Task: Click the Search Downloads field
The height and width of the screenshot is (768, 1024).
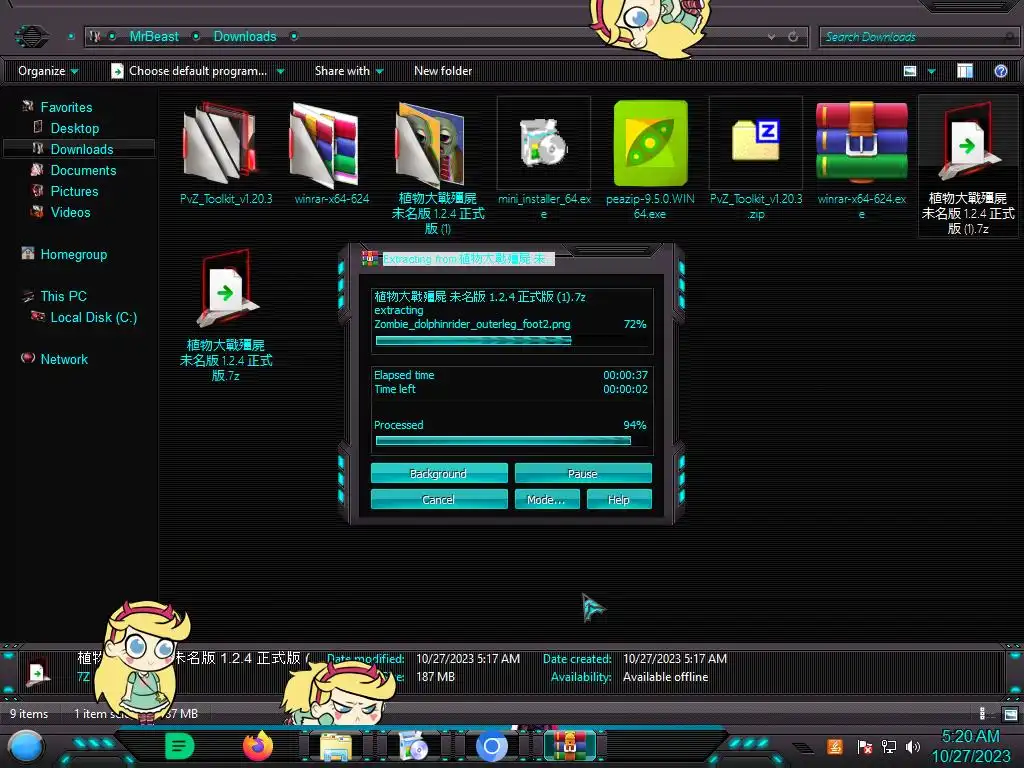Action: (917, 37)
